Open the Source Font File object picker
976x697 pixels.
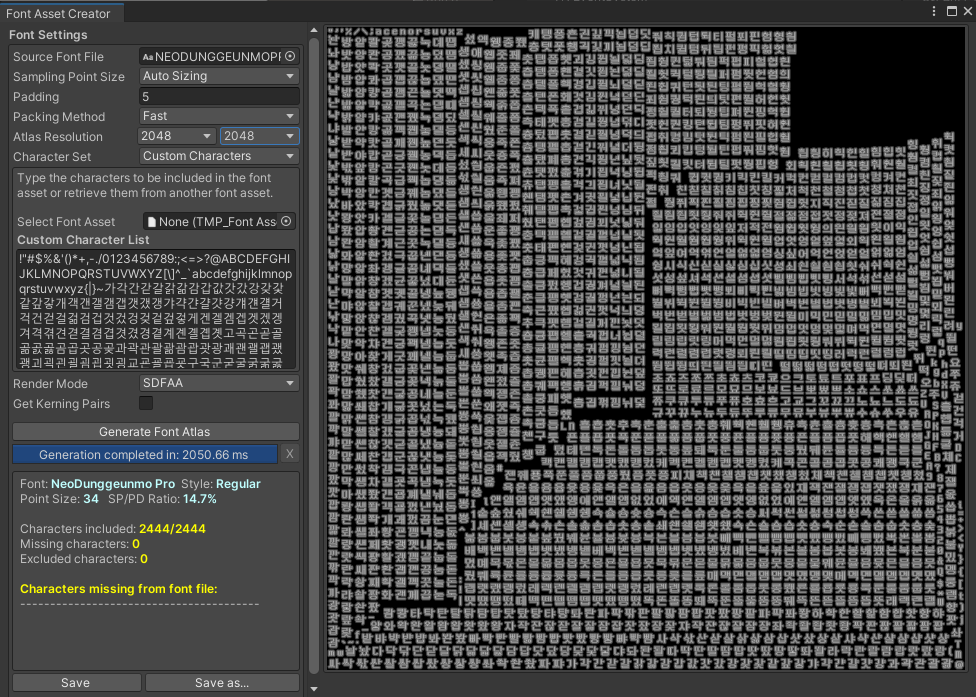click(x=291, y=56)
